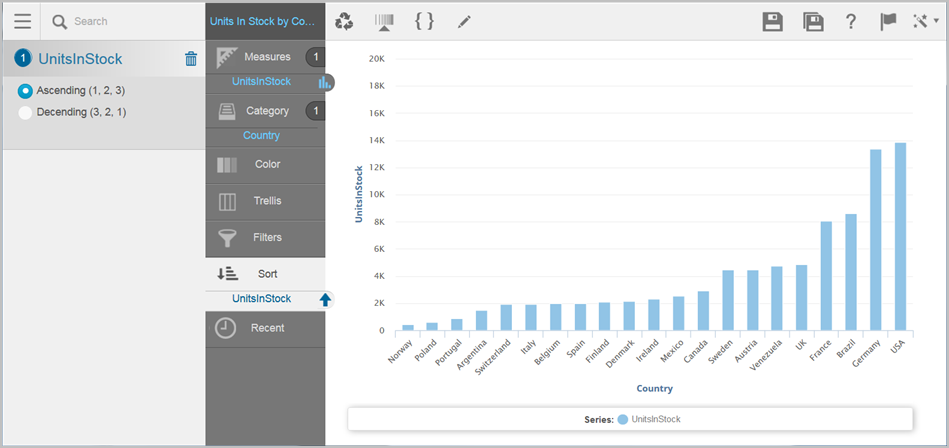Screen dimensions: 949x448
Task: Click the curly braces icon
Action: (424, 21)
